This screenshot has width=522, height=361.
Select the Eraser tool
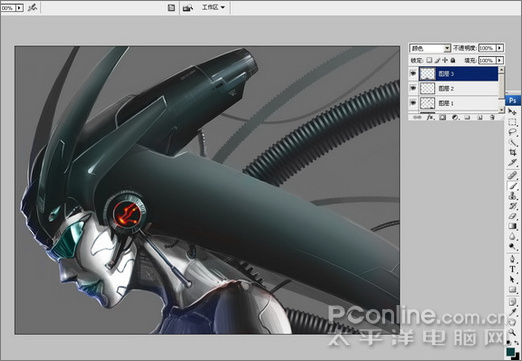point(512,216)
